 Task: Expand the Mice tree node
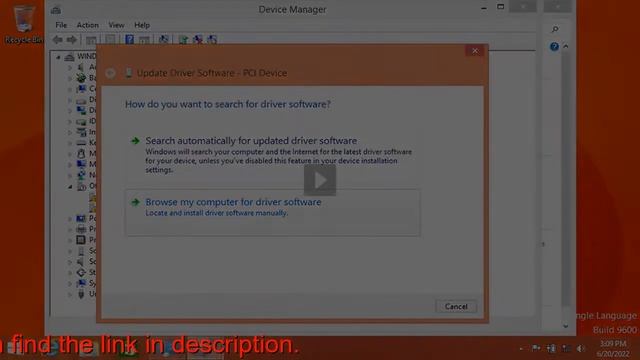[x=70, y=154]
